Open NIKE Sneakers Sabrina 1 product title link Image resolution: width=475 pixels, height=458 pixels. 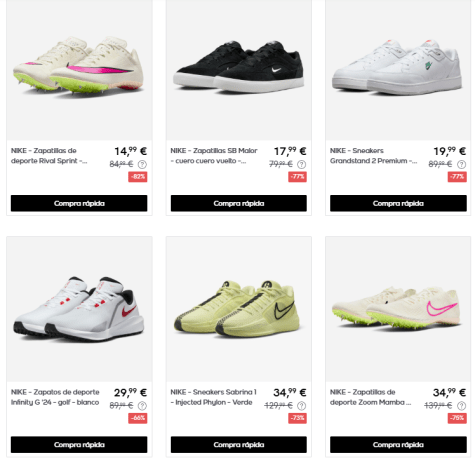[214, 397]
